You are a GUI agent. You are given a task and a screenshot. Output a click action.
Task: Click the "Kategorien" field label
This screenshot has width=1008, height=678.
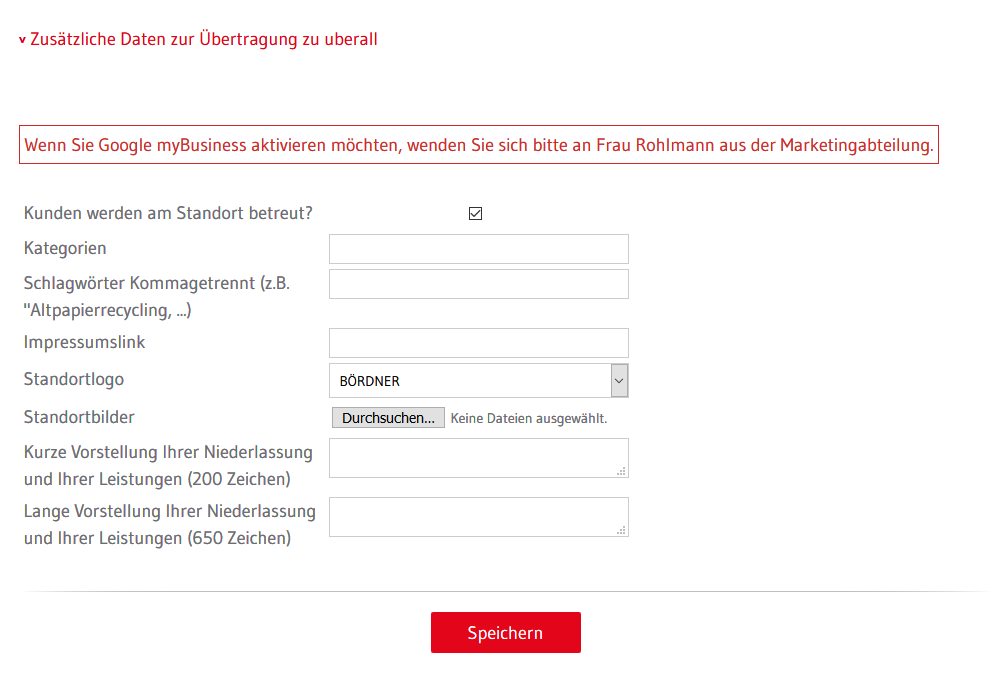click(65, 249)
